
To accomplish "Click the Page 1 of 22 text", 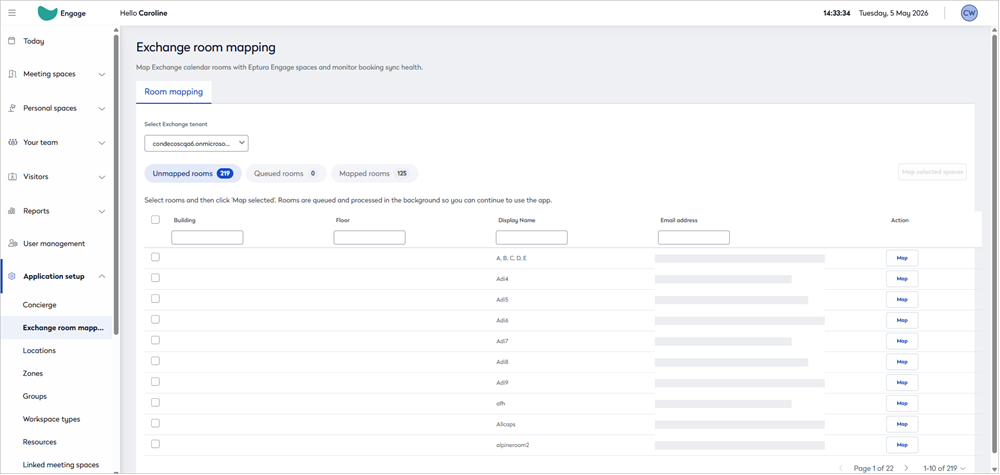I will tap(874, 468).
